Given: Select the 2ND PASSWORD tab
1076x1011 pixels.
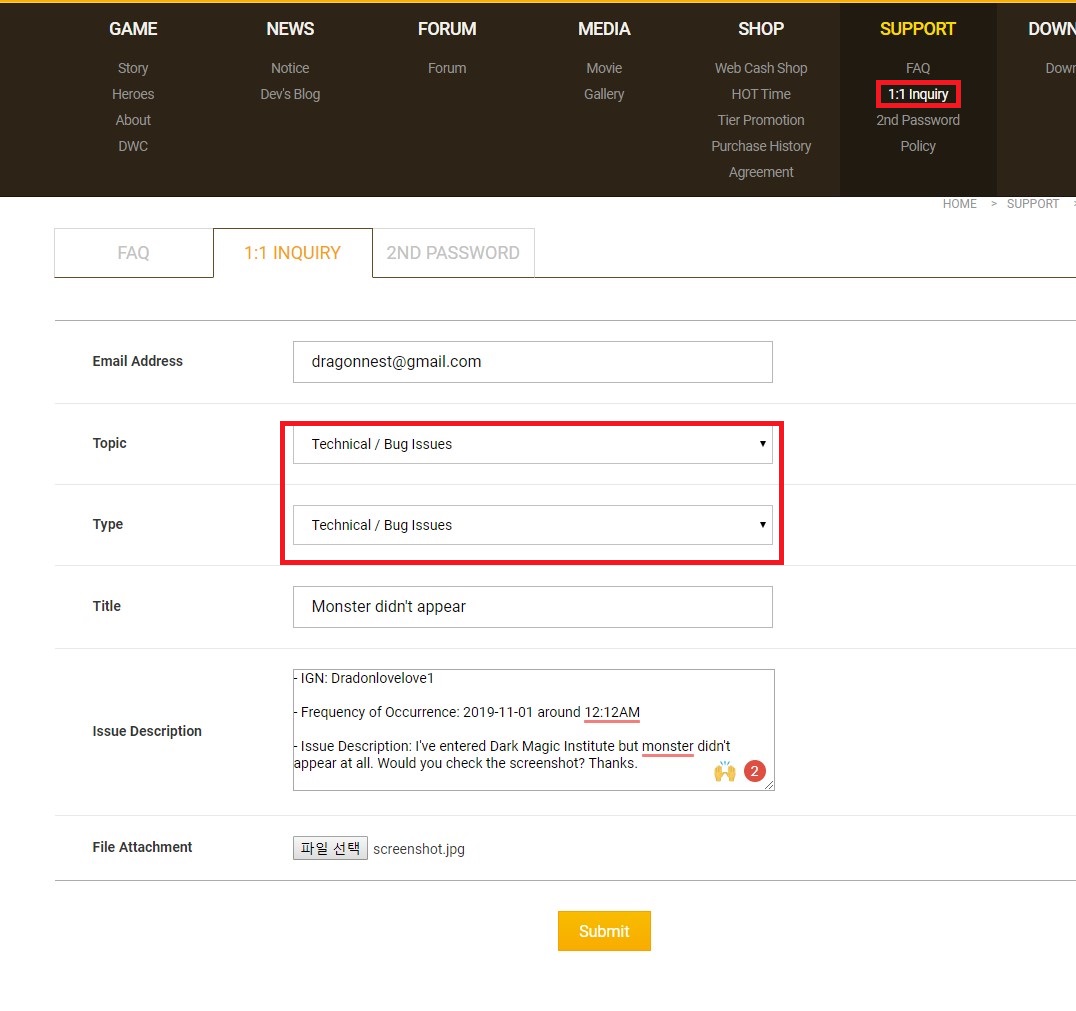Looking at the screenshot, I should [453, 253].
